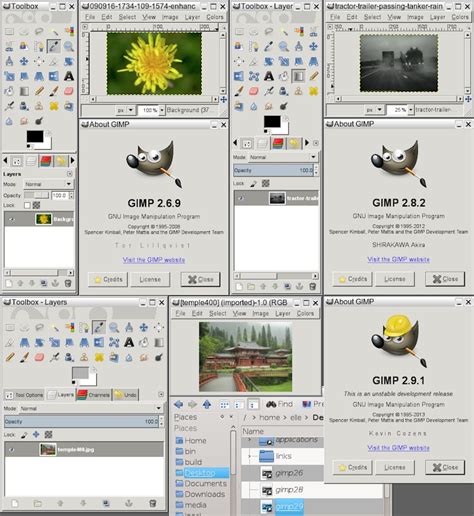
Task: Open Colors menu in the tractor-trailer window
Action: pyautogui.click(x=460, y=17)
